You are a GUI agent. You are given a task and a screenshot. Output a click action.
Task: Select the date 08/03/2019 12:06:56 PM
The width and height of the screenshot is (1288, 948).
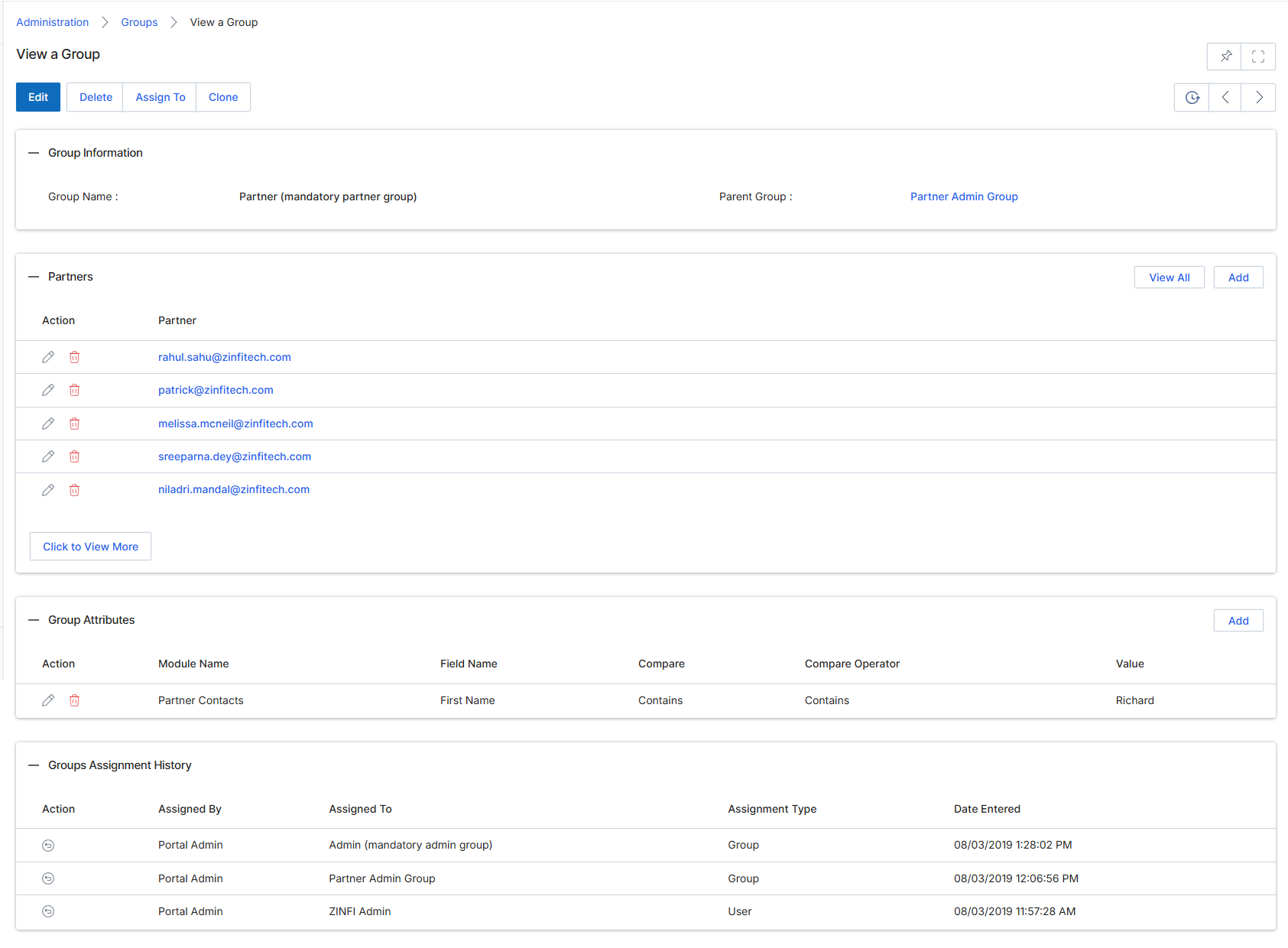tap(1016, 878)
